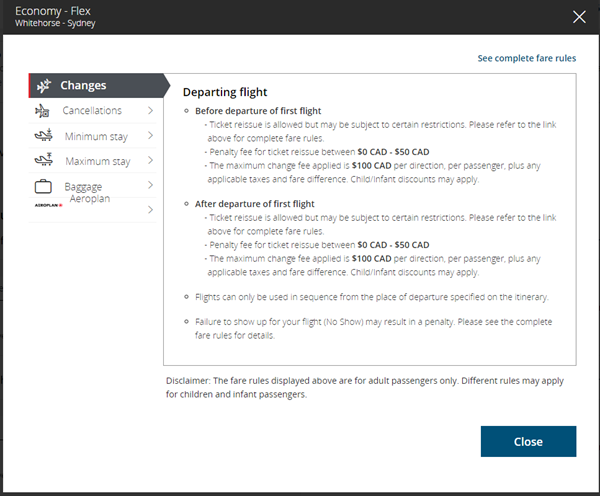Click the Maximum stay icon

pos(43,161)
